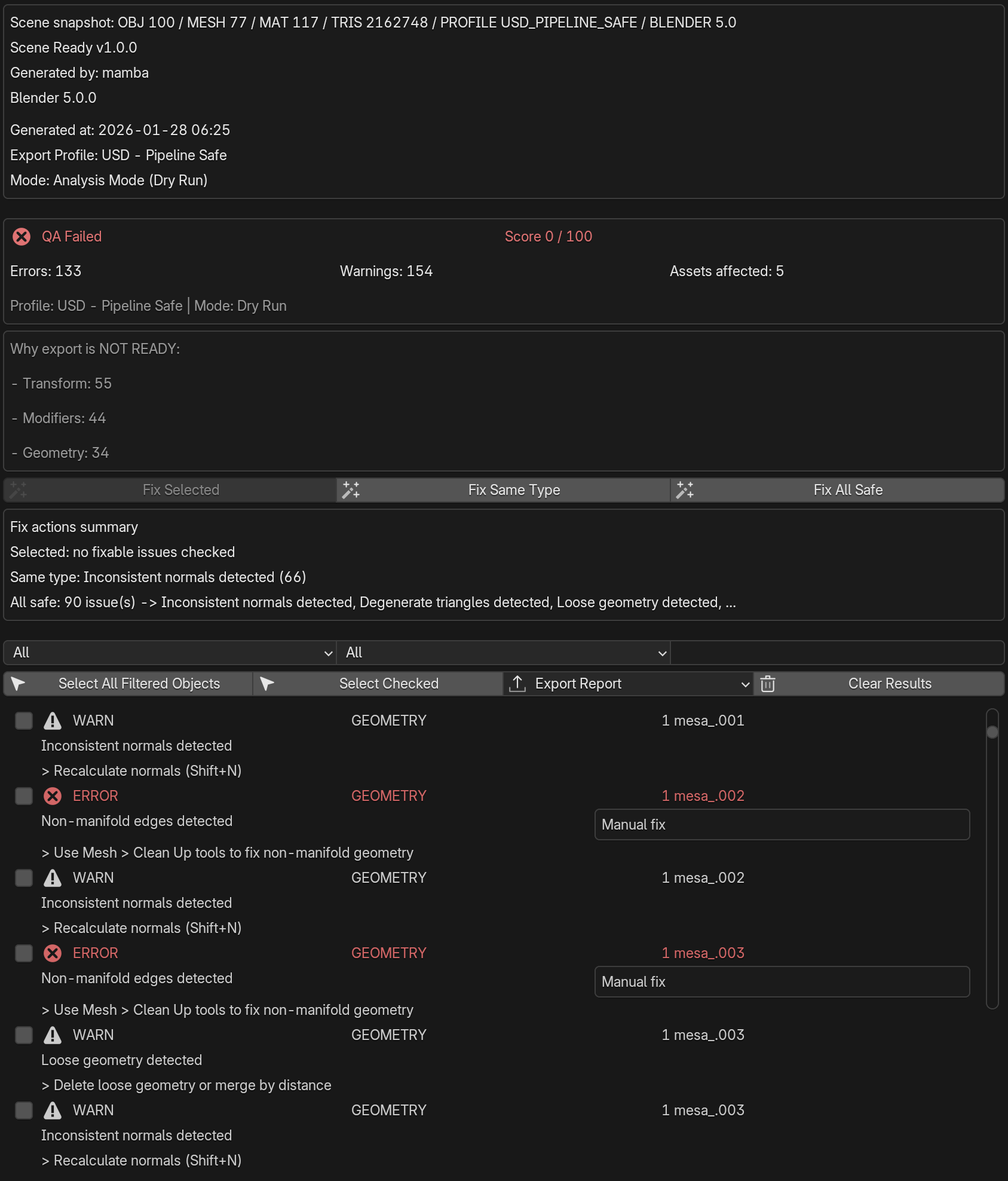Screen dimensions: 1008x1181
Task: Click the Fix Same Type magic wand icon
Action: point(351,490)
